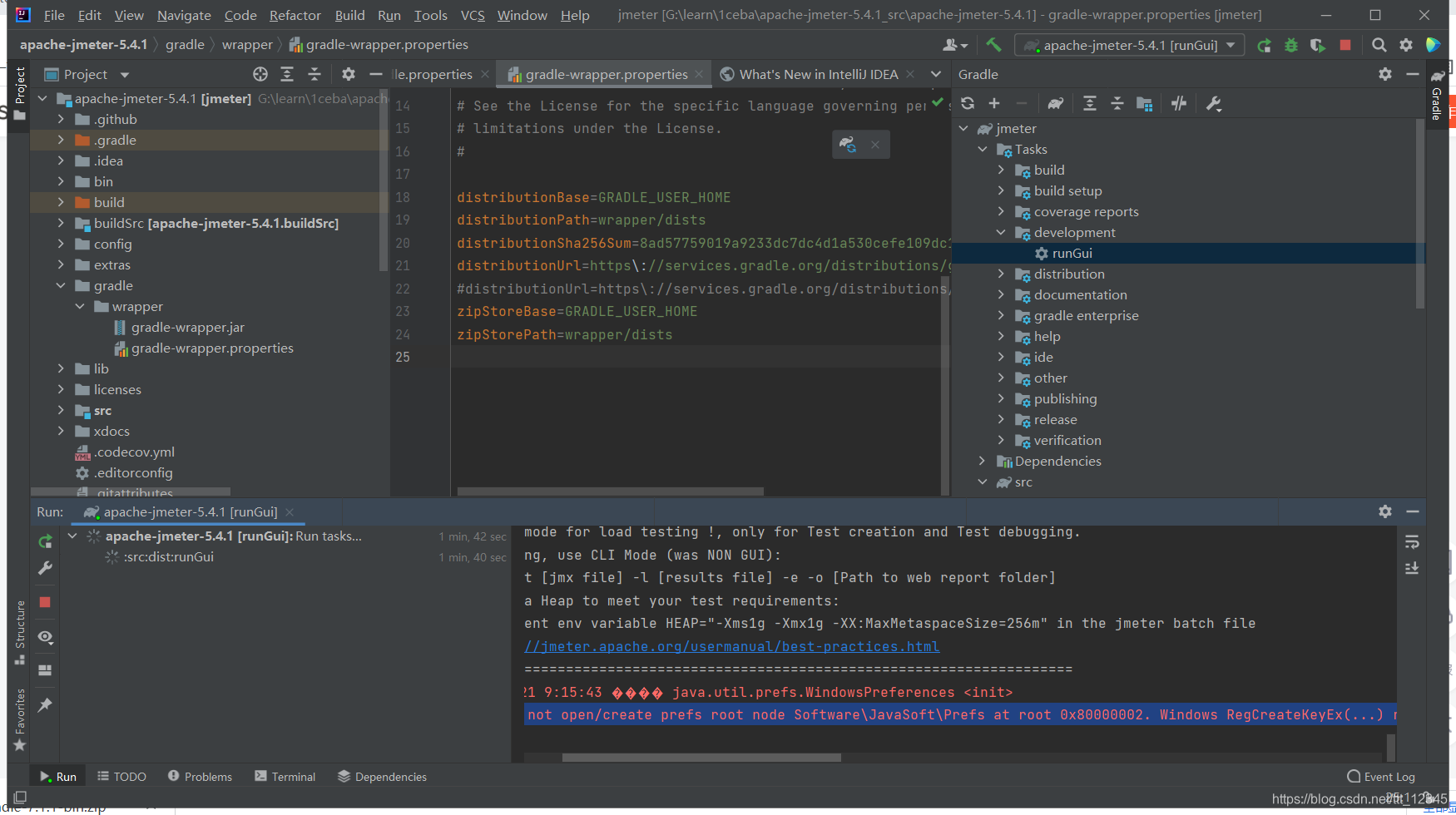Select the gradle-wrapper.properties editor tab
The image size is (1456, 815).
(x=606, y=74)
